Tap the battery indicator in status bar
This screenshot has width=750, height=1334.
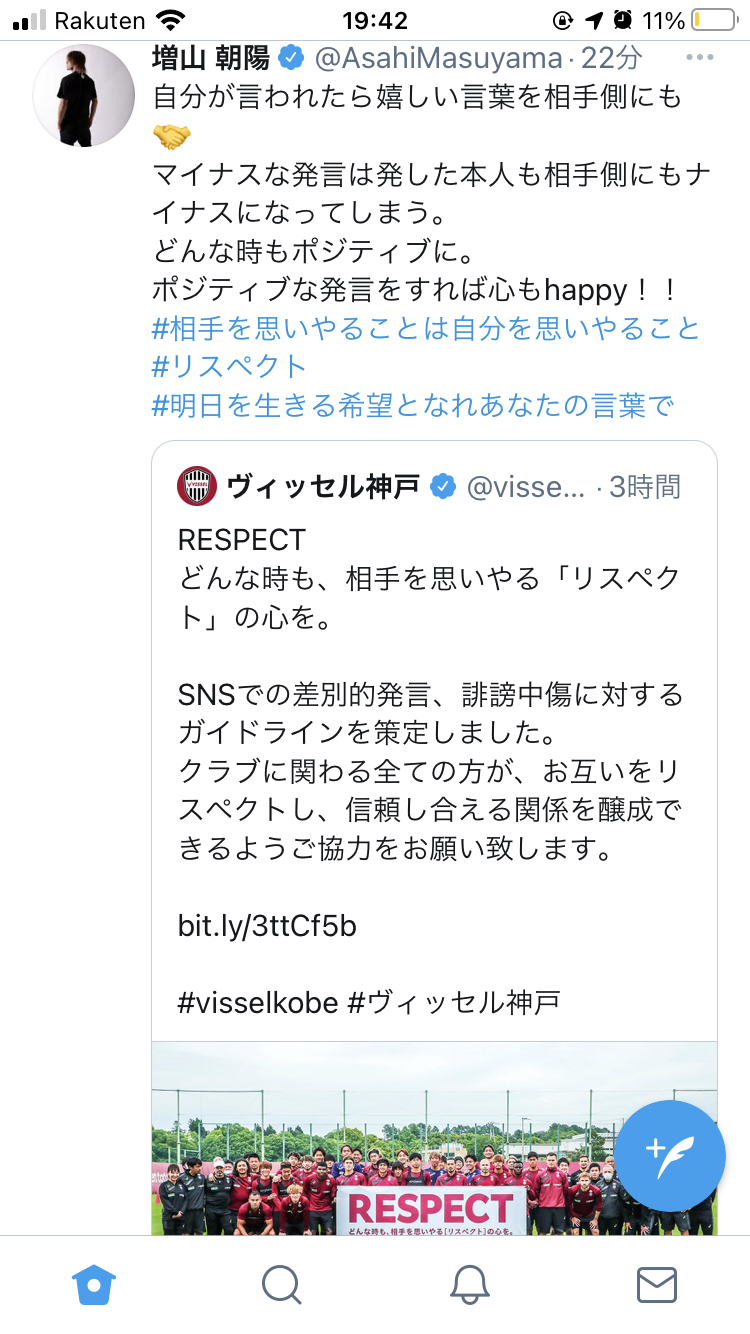(712, 20)
